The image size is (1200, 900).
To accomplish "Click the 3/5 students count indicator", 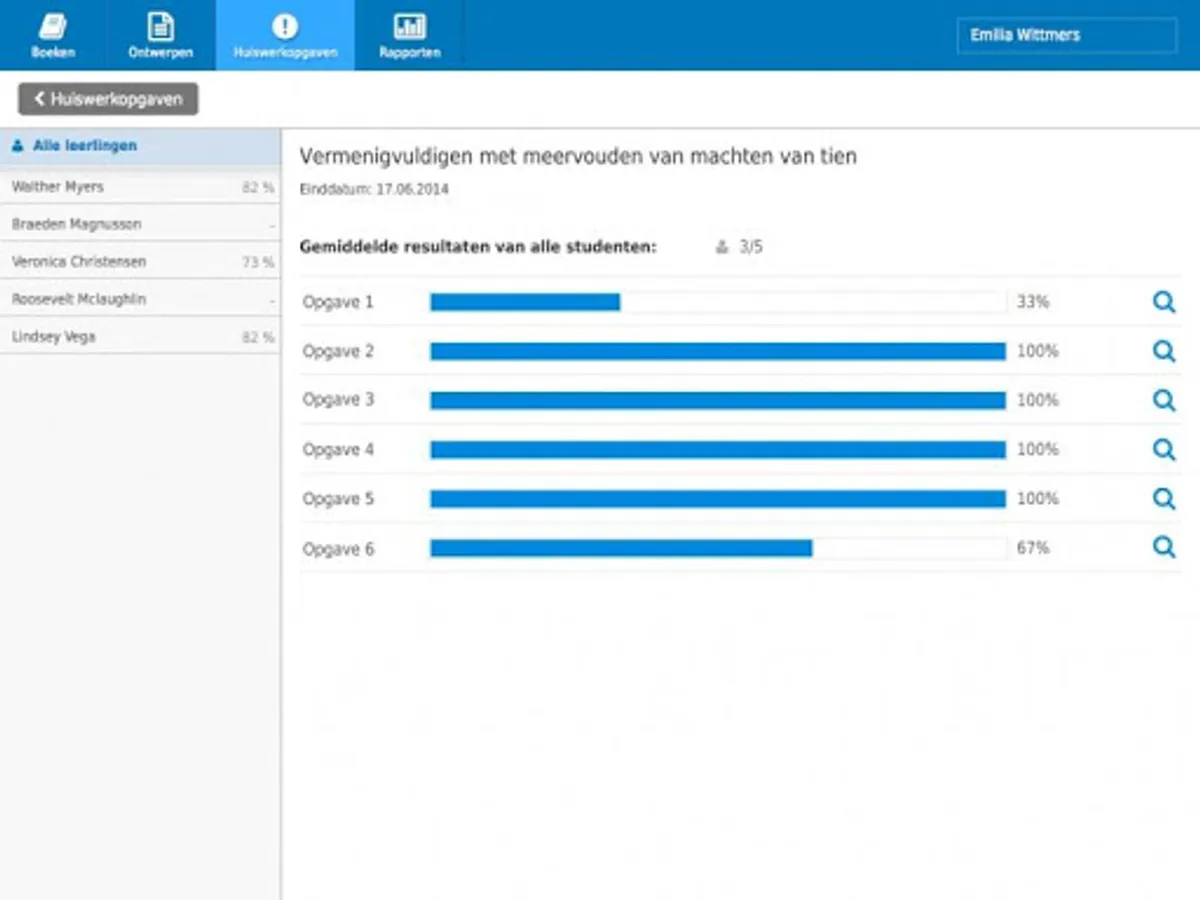I will tap(740, 247).
